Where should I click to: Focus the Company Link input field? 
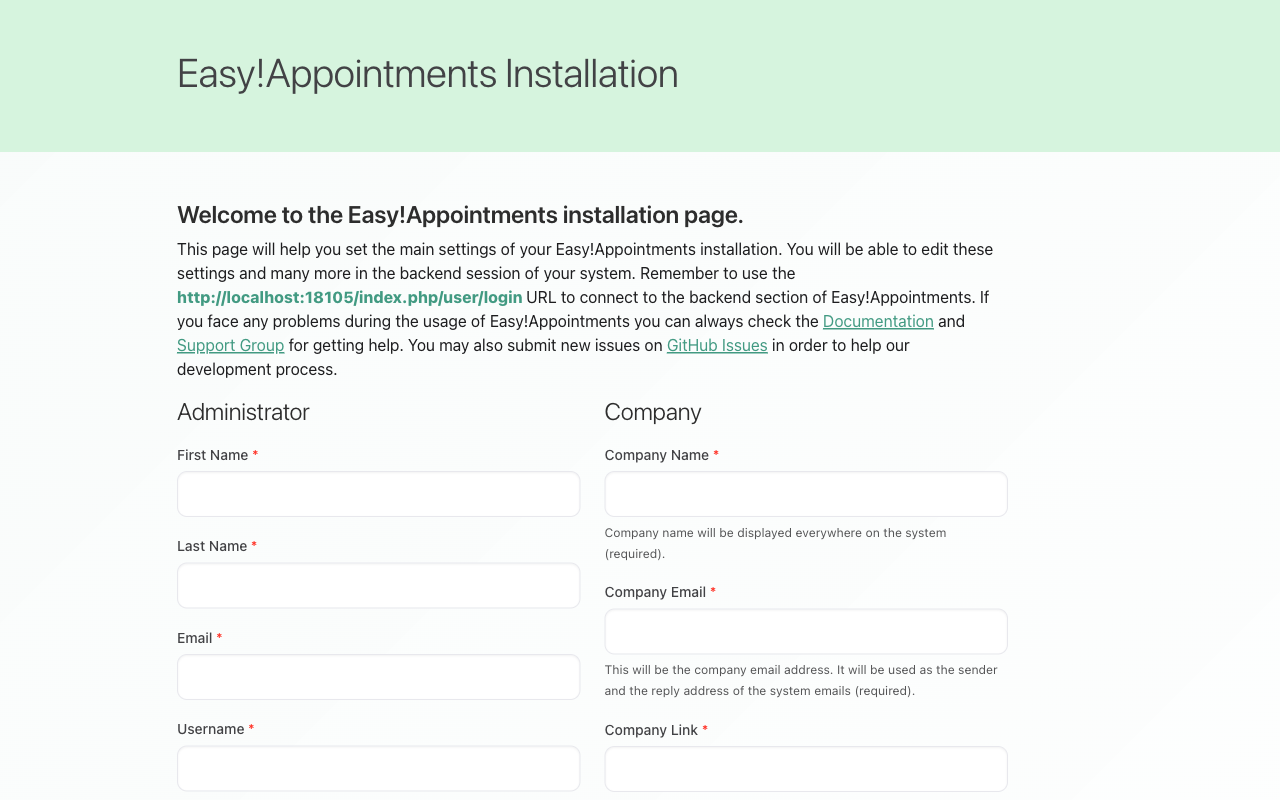(806, 769)
